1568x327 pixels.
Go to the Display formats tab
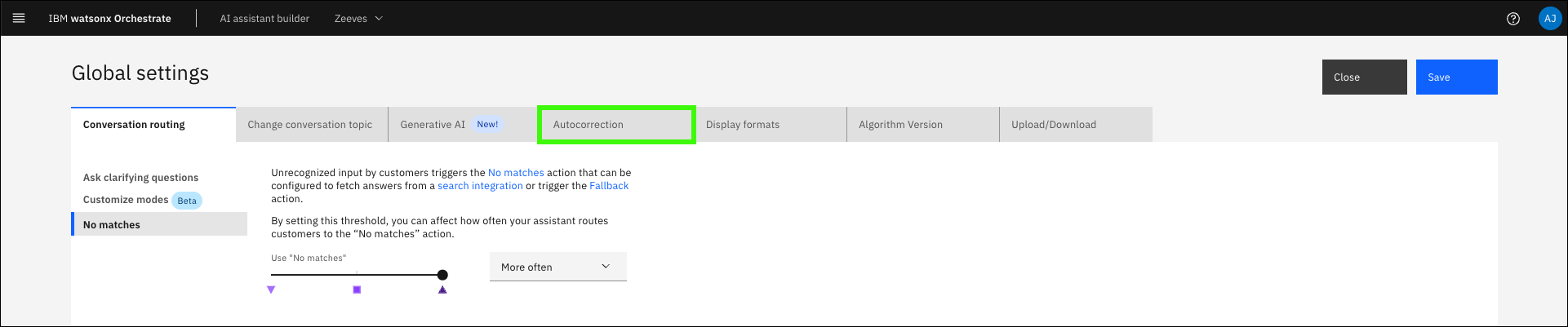tap(770, 125)
